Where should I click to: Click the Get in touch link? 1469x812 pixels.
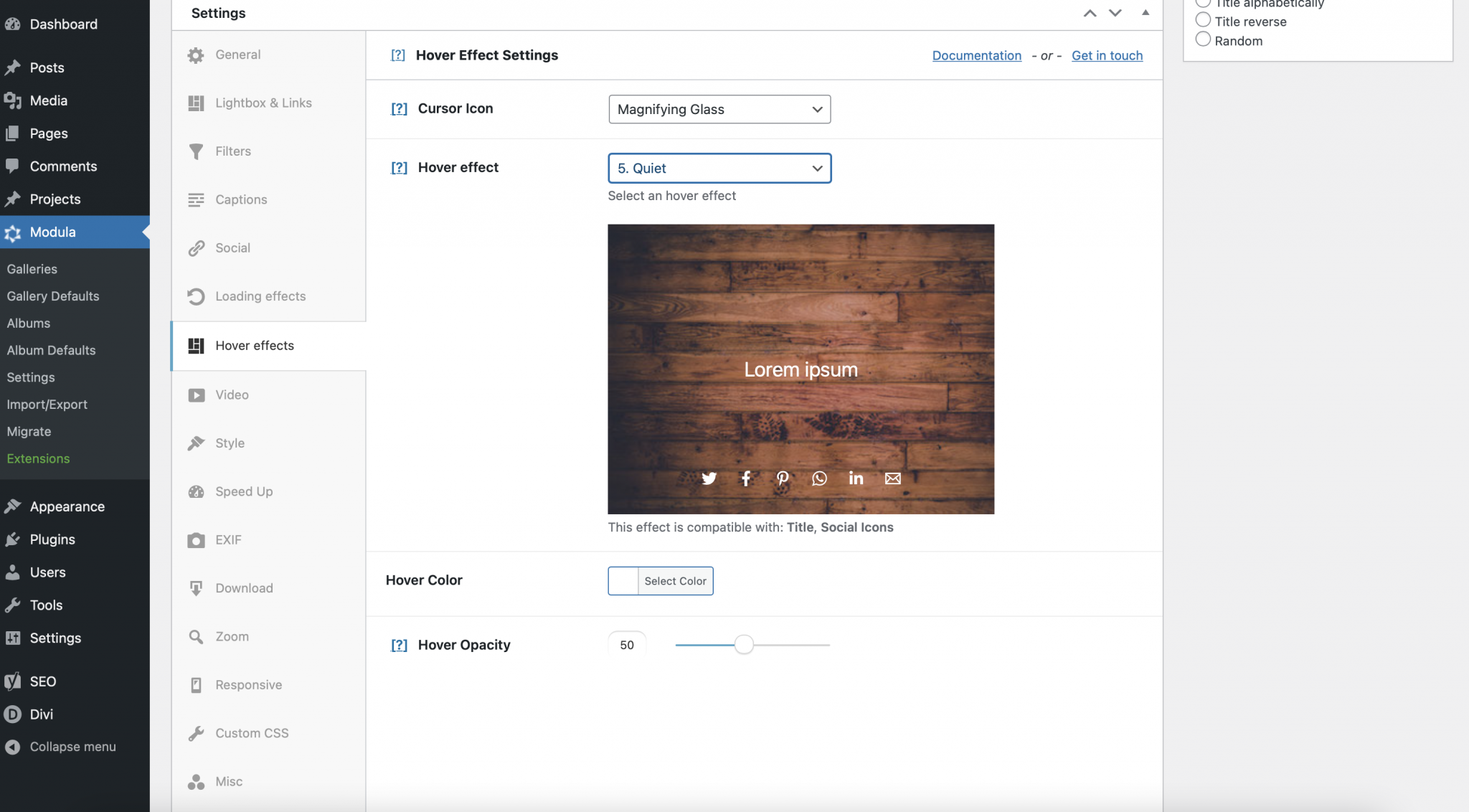[1107, 55]
